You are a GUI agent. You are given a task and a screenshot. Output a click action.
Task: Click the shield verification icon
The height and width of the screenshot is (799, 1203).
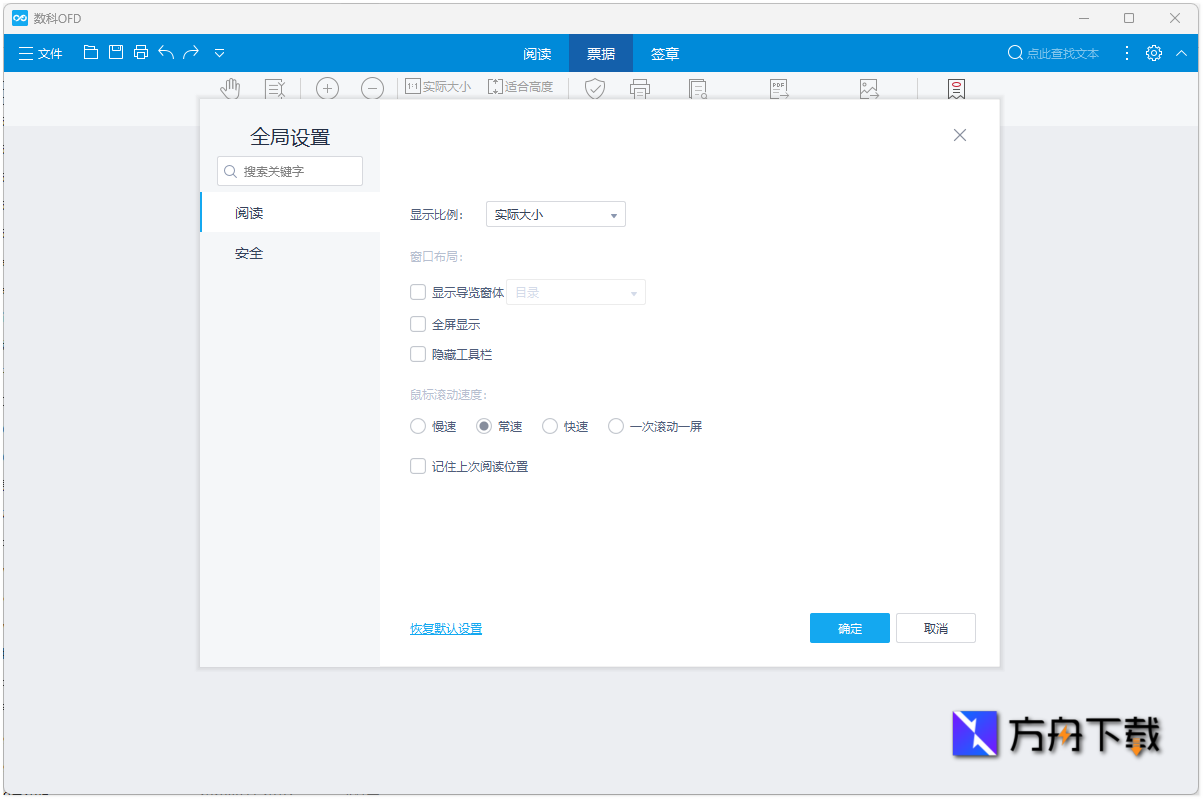tap(595, 88)
